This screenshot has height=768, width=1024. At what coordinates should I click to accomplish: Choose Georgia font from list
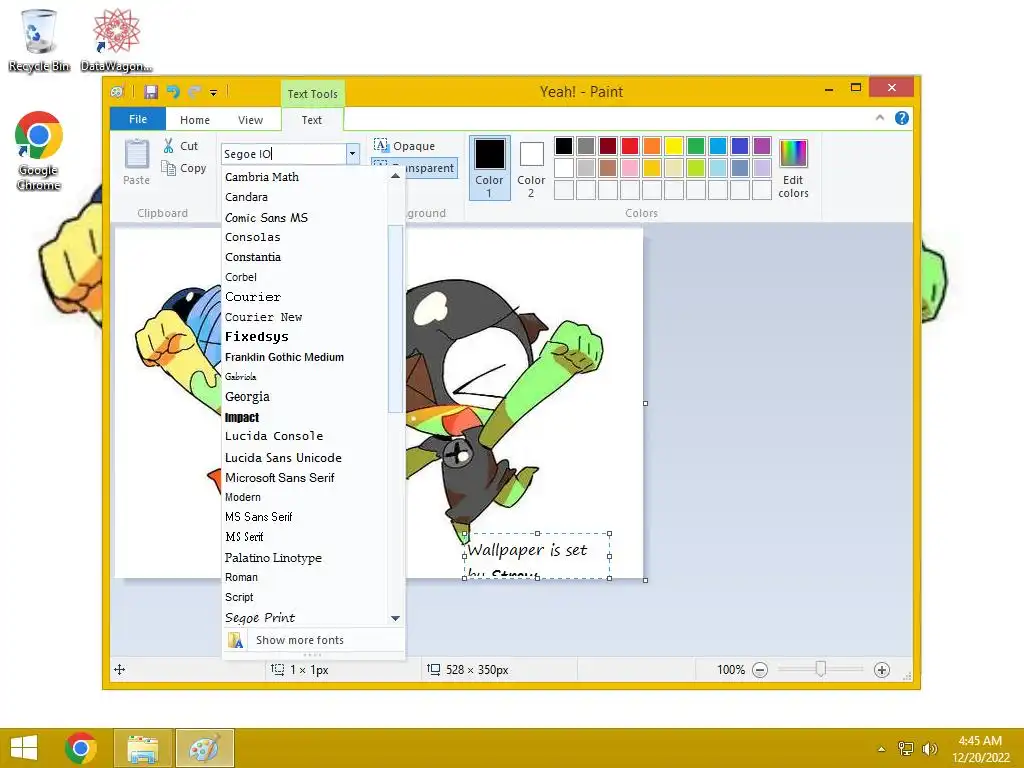[304, 396]
